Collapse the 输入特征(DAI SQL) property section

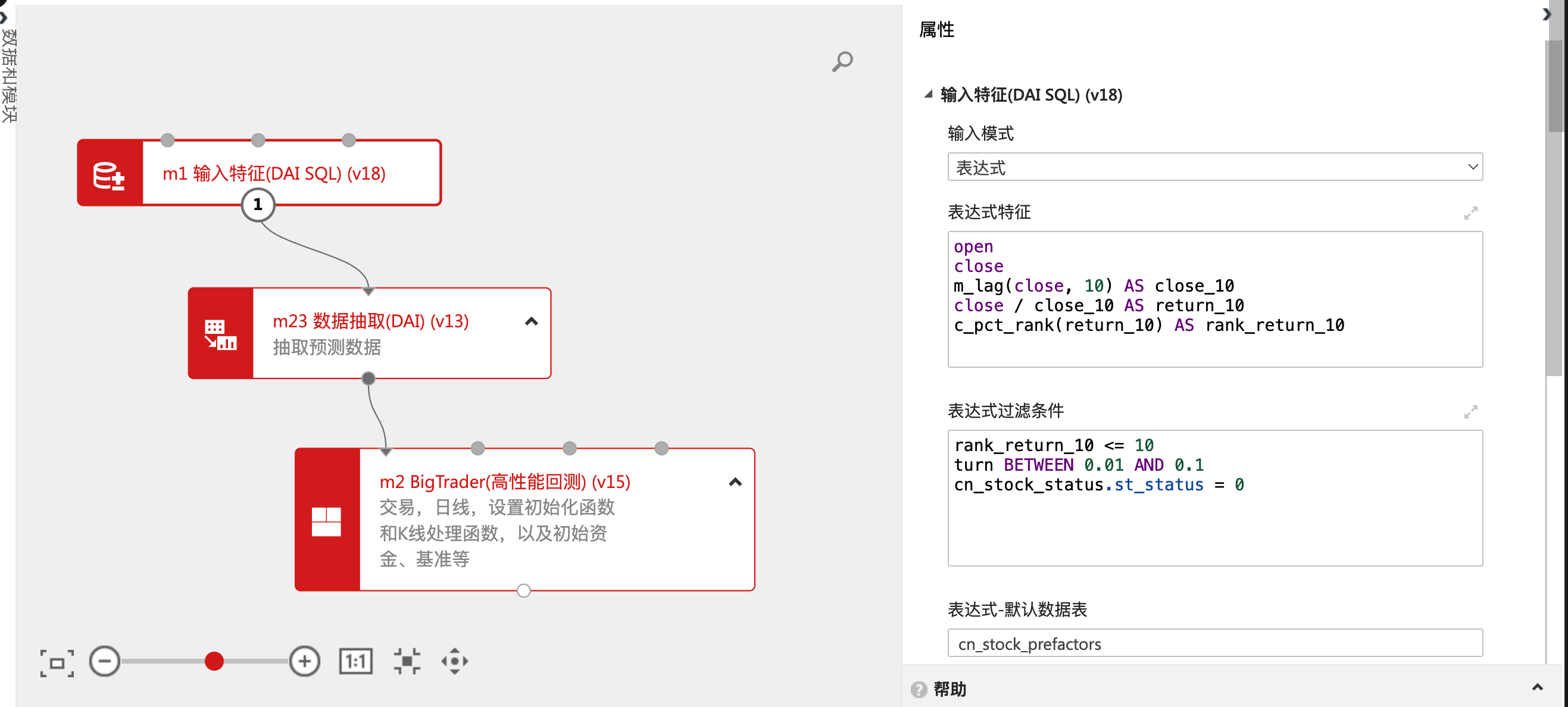coord(928,94)
